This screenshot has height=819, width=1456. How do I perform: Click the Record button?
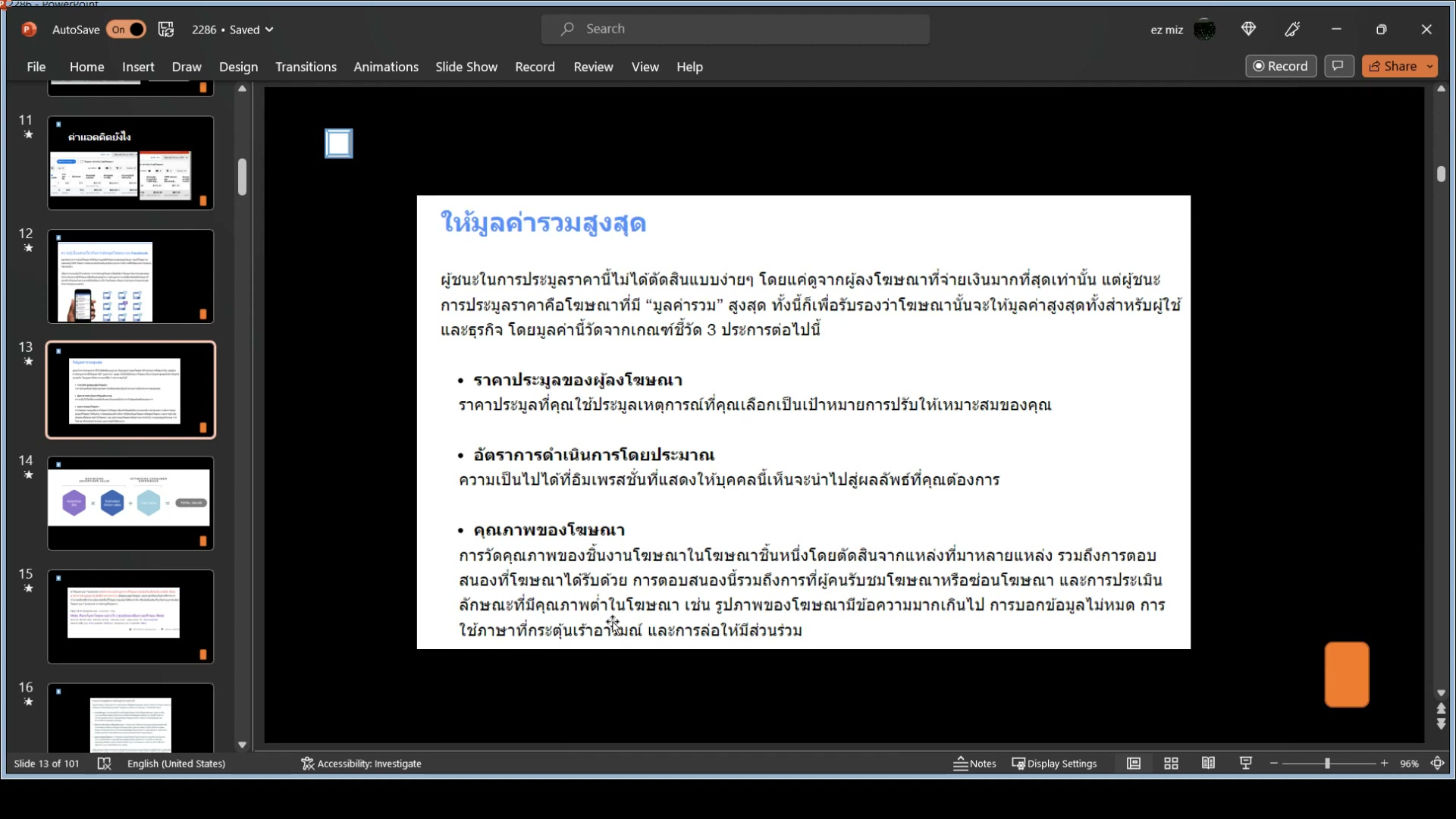click(x=1281, y=66)
